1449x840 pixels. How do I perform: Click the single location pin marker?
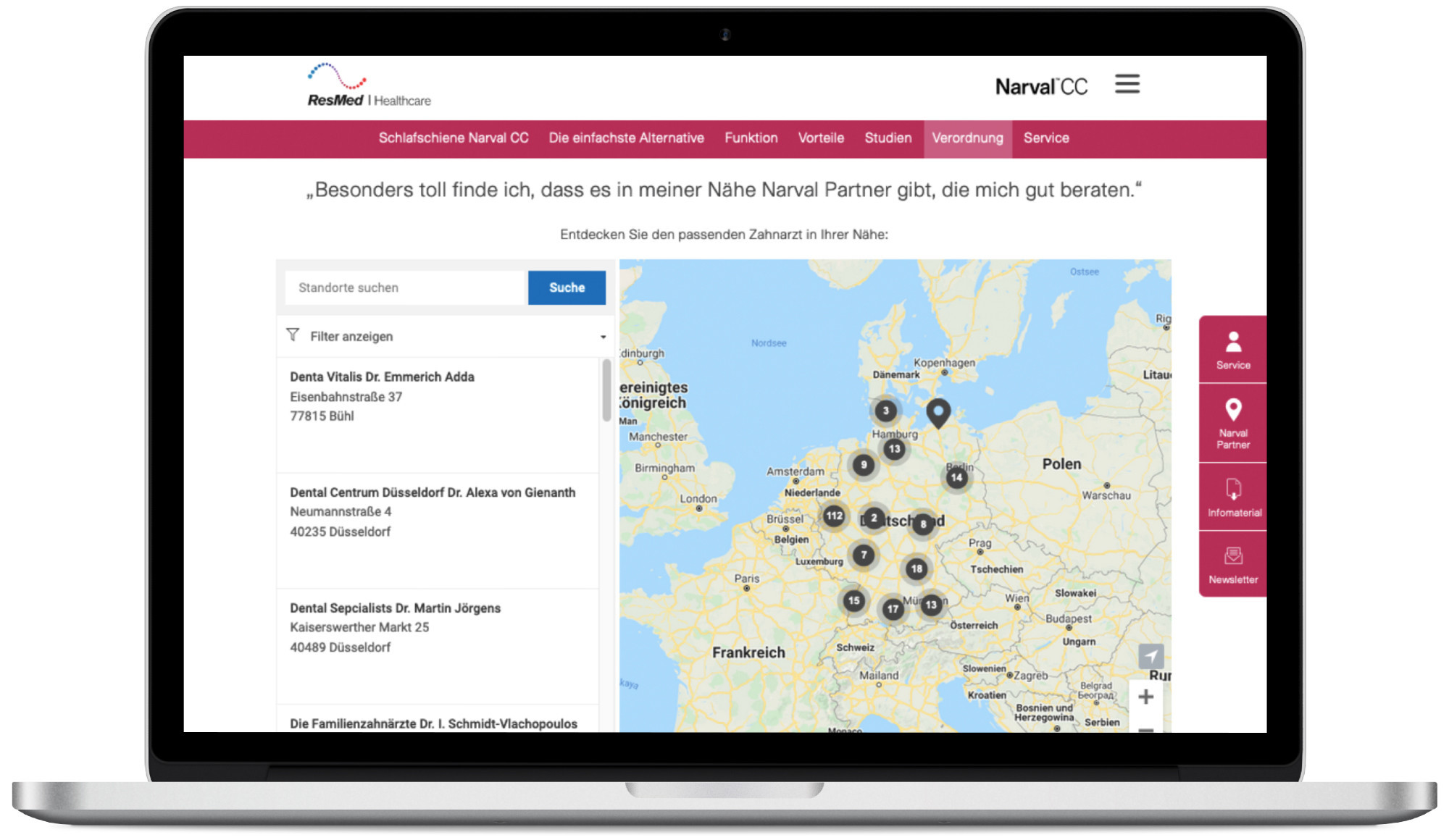tap(938, 413)
